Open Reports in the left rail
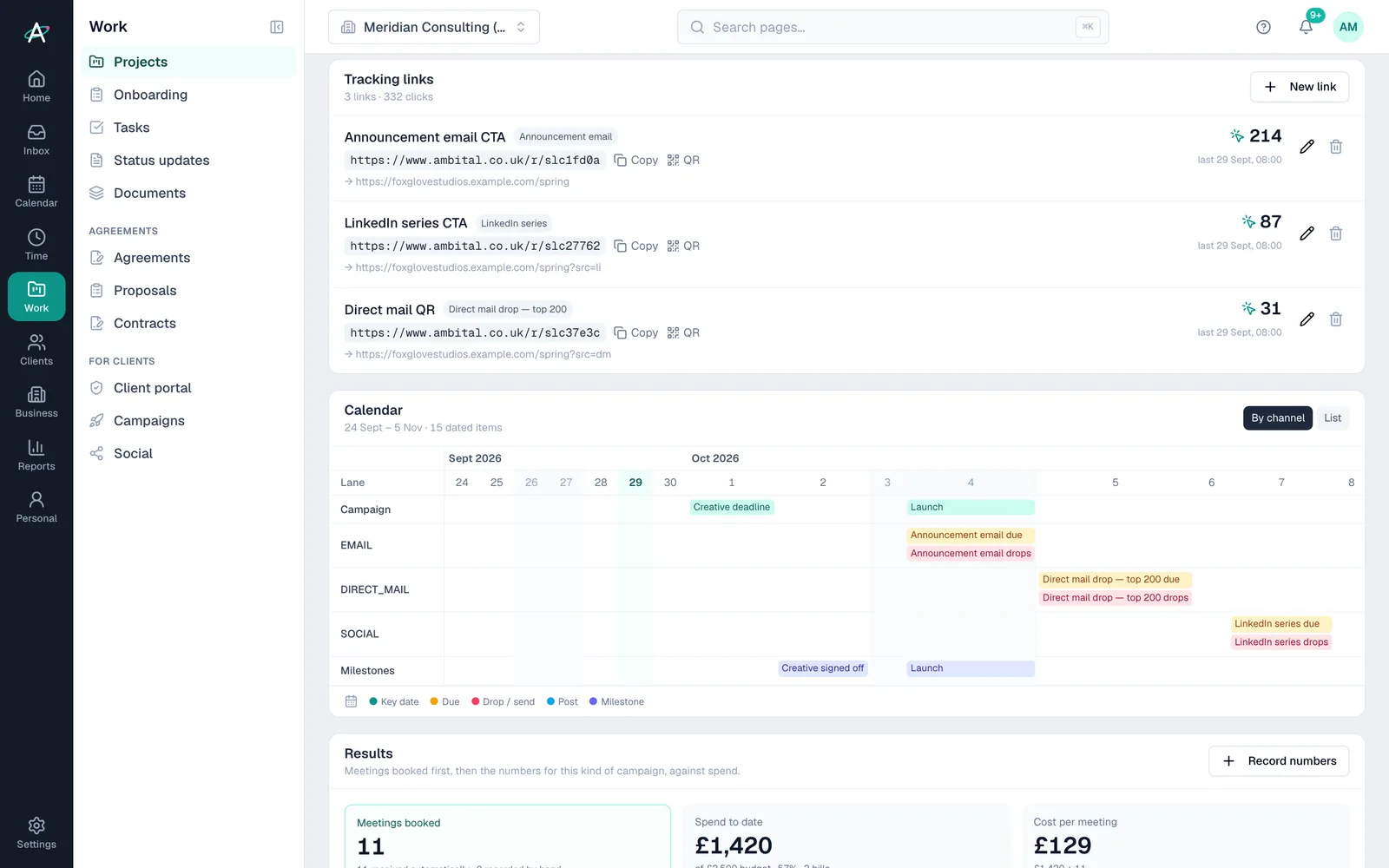 36,455
